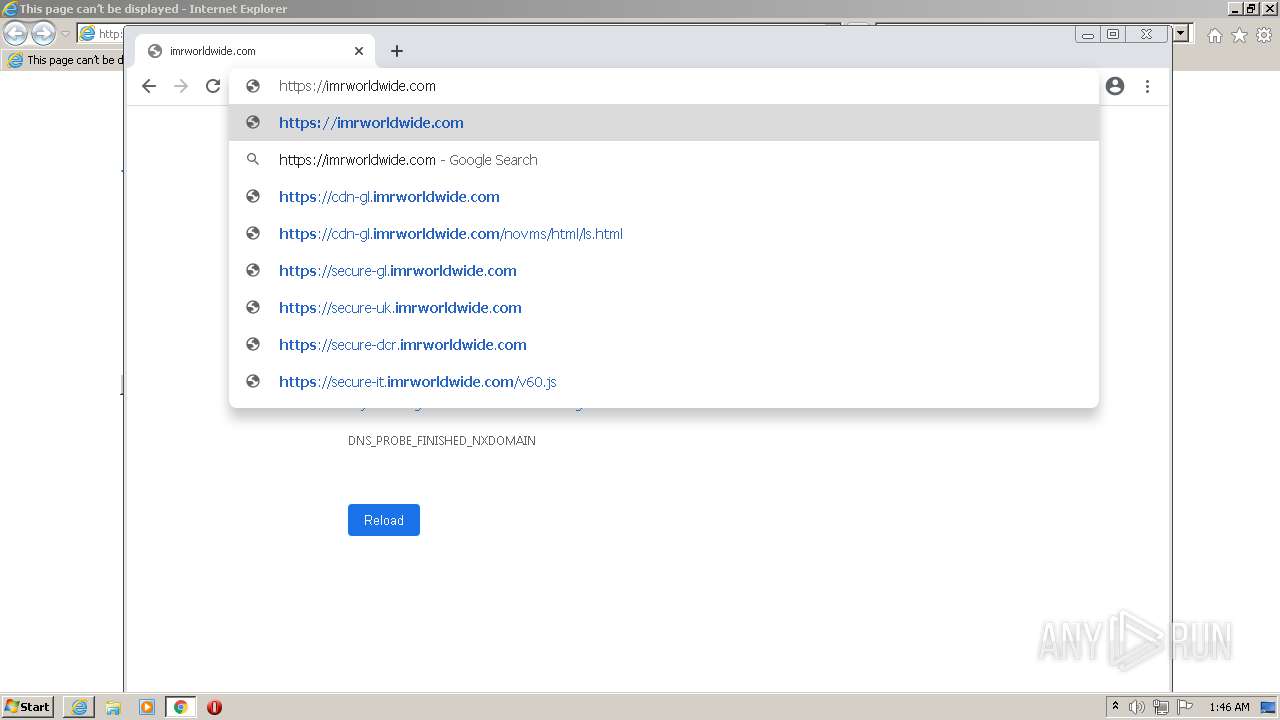1280x720 pixels.
Task: Open the Chrome profile avatar menu
Action: click(1115, 86)
